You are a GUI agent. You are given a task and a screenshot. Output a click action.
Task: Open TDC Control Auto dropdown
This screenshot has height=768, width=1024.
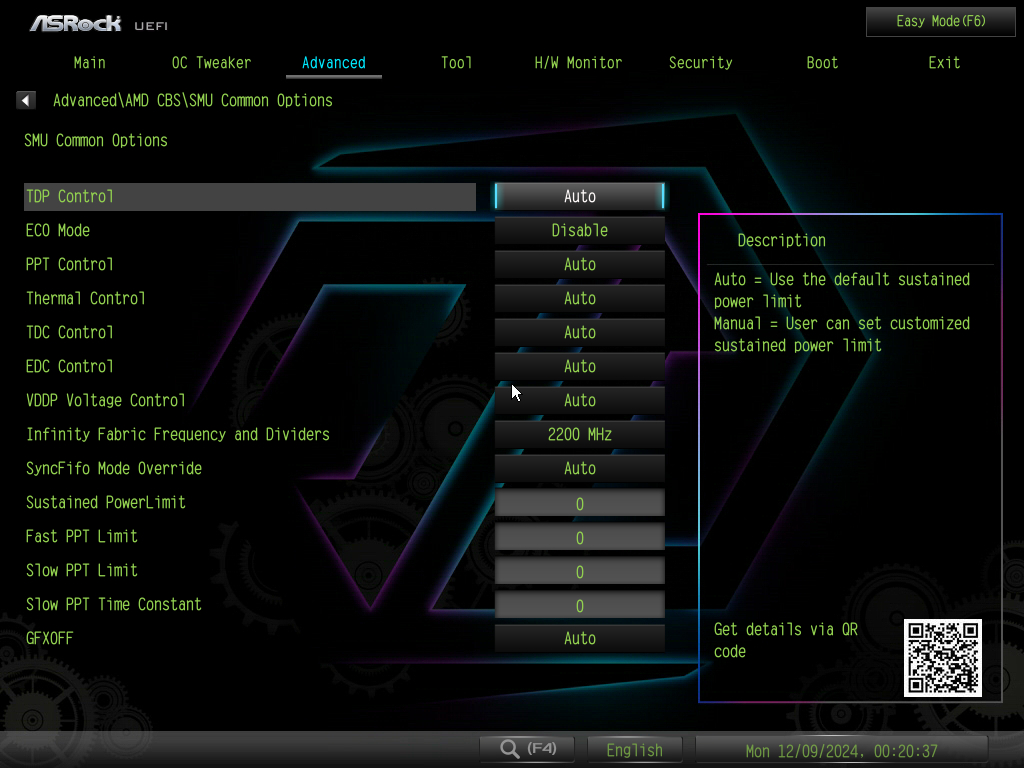click(579, 332)
